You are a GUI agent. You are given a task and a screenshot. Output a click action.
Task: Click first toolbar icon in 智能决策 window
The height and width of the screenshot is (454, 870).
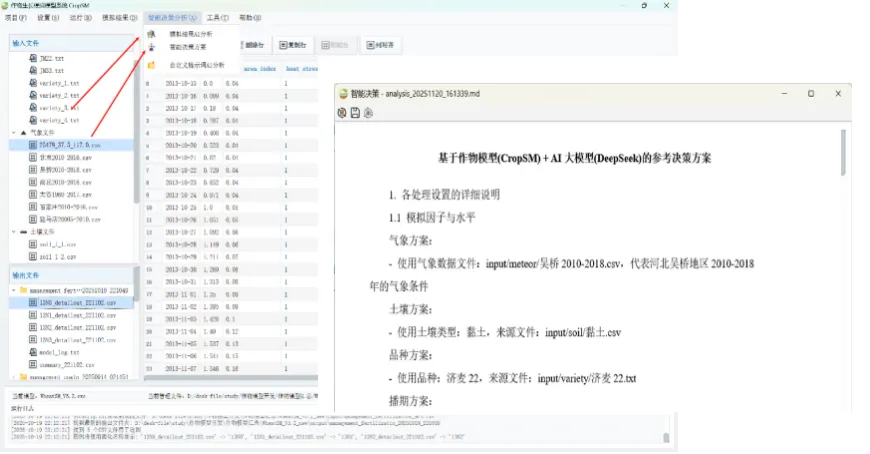pos(342,113)
